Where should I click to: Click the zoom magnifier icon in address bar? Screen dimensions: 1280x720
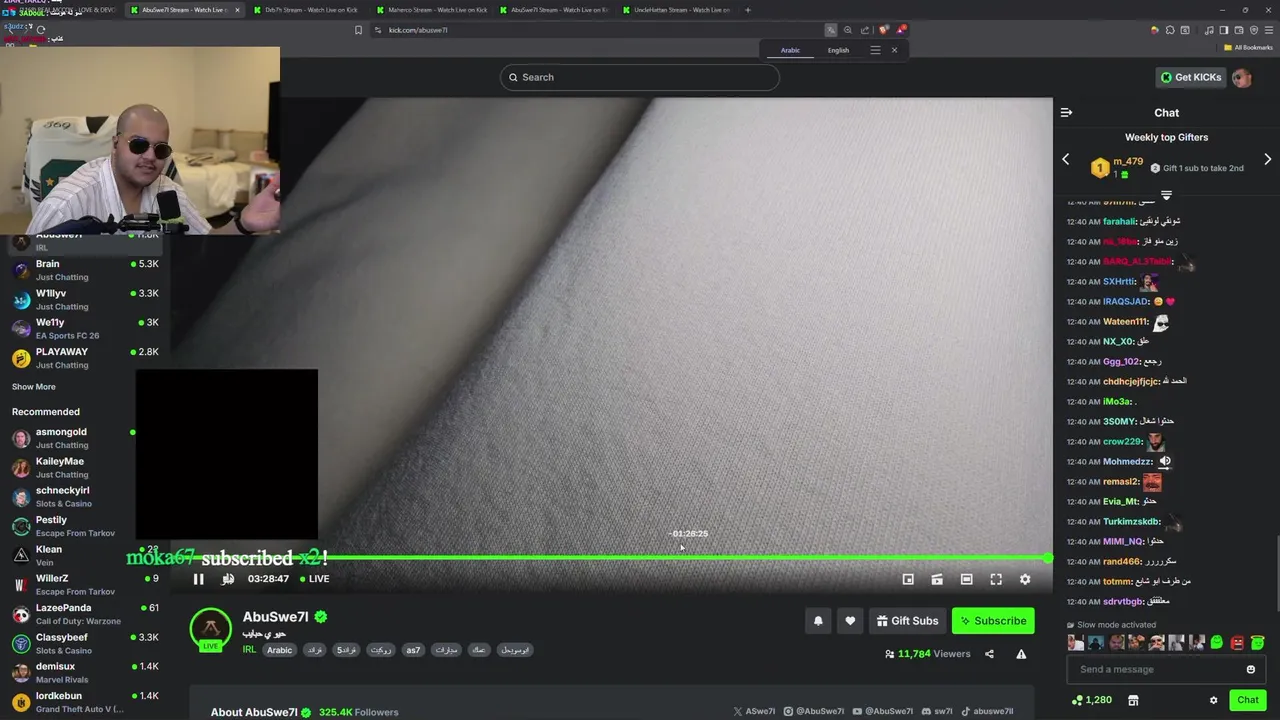848,30
